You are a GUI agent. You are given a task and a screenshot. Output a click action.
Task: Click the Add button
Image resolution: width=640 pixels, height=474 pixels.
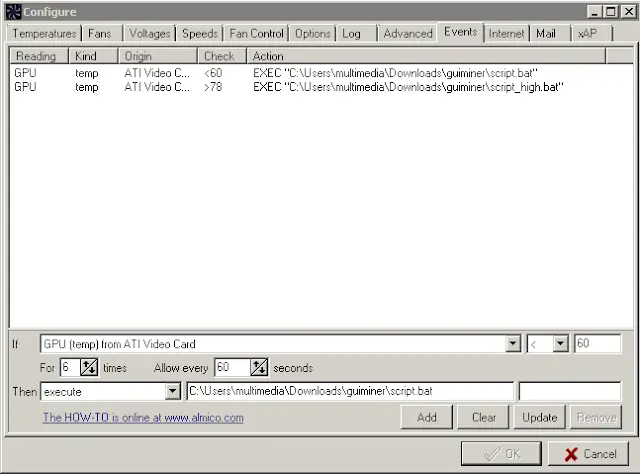(427, 417)
